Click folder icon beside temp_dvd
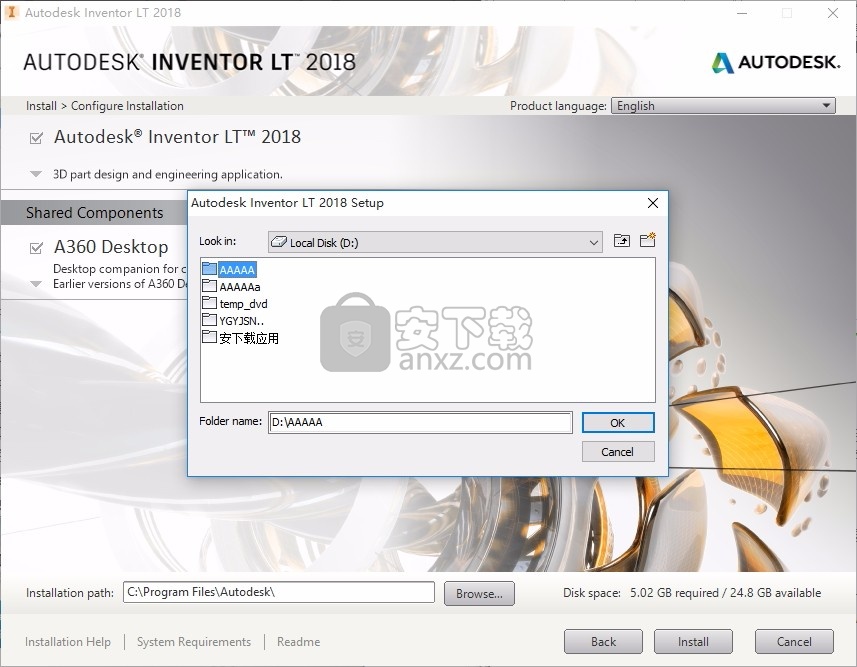857x667 pixels. click(x=209, y=303)
